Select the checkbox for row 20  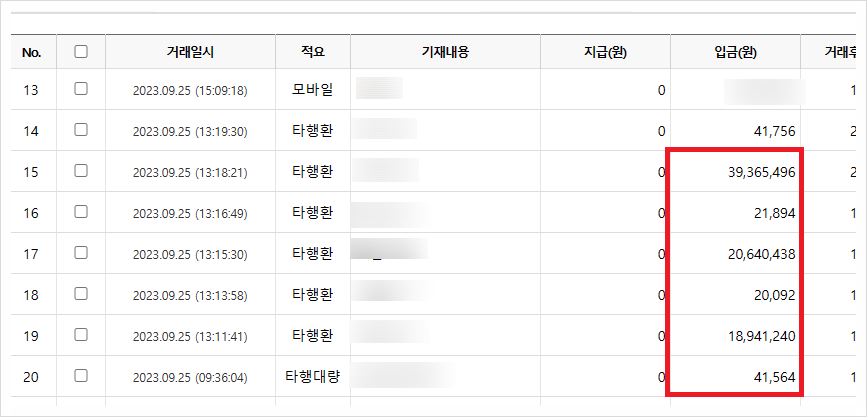81,376
